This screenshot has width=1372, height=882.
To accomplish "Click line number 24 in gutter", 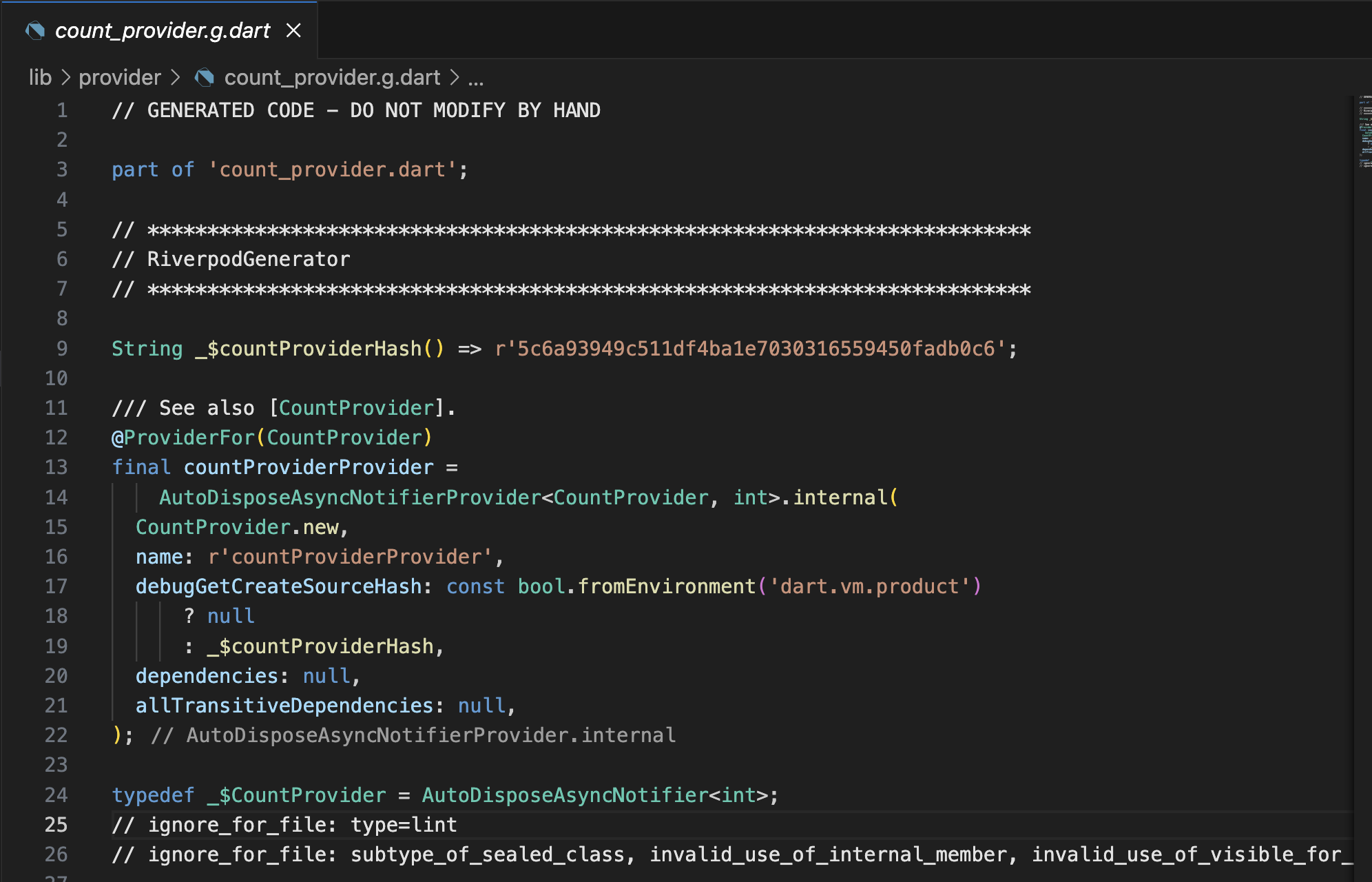I will click(x=56, y=795).
